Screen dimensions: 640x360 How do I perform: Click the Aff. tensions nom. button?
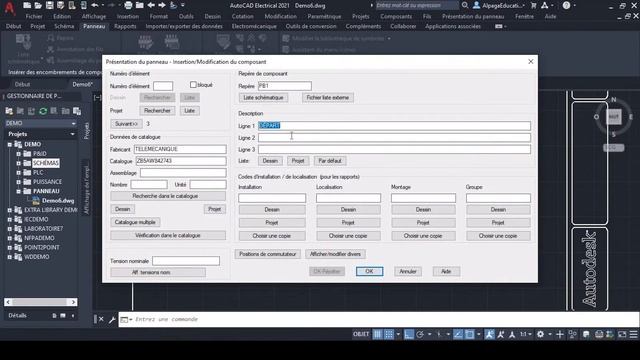pyautogui.click(x=158, y=273)
